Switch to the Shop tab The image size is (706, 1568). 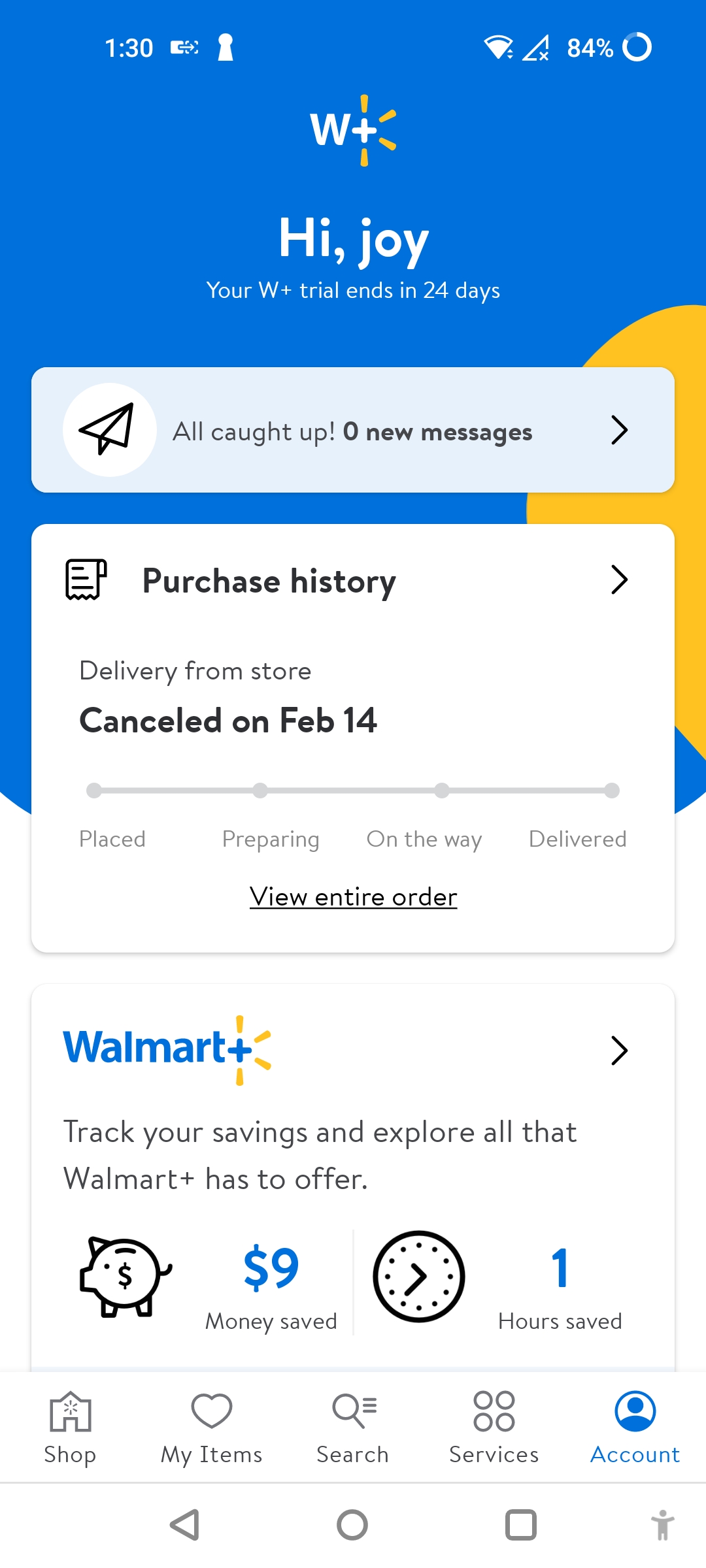(x=71, y=1428)
